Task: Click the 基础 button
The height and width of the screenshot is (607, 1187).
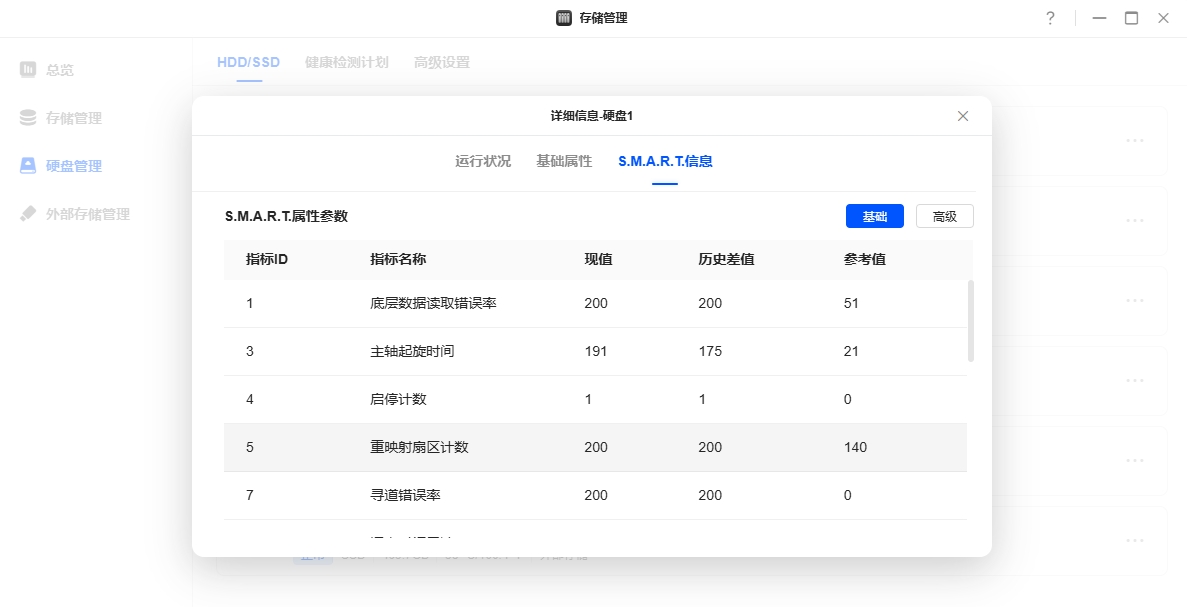Action: click(x=874, y=216)
